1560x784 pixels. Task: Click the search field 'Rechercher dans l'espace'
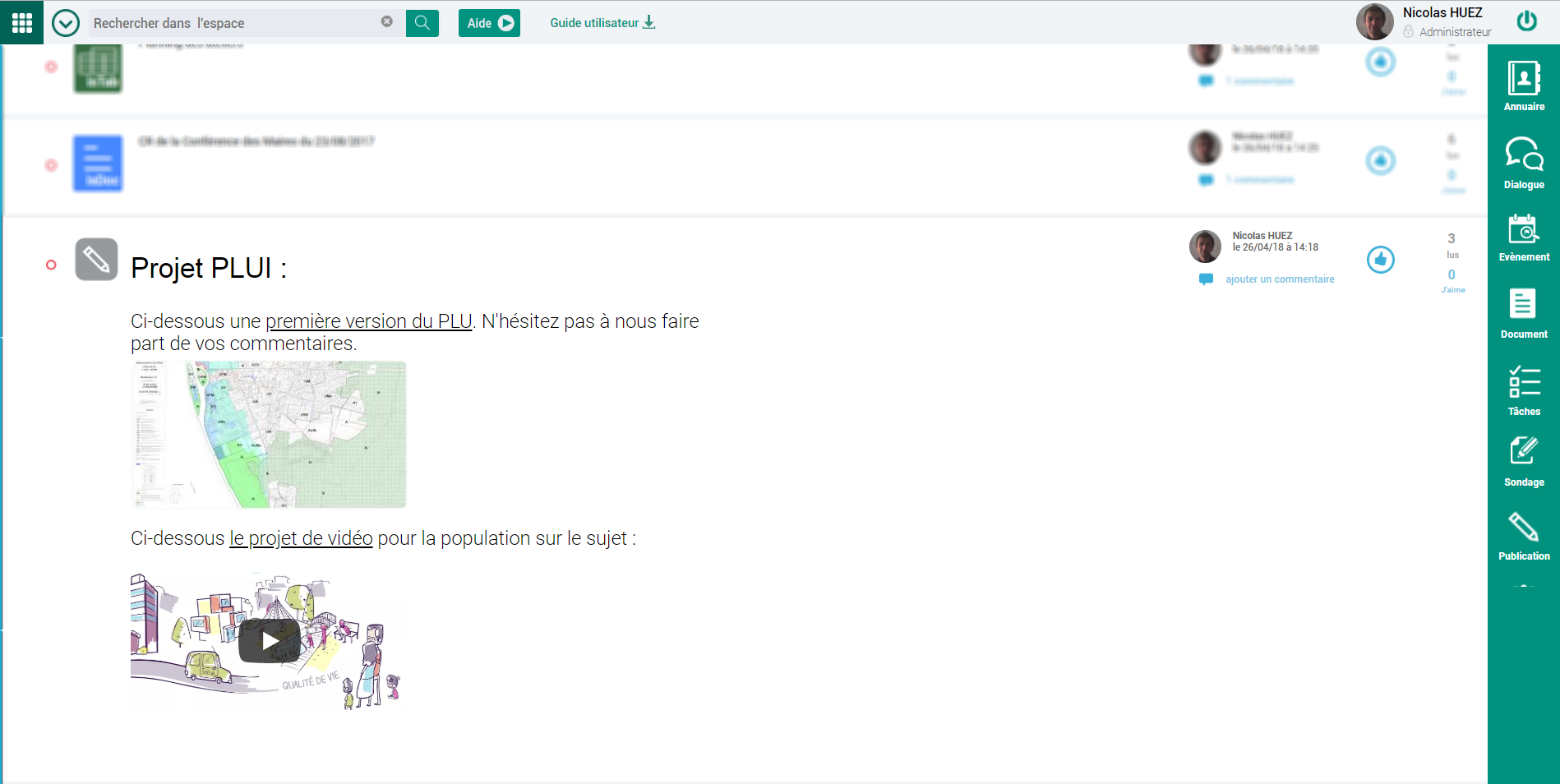point(234,23)
